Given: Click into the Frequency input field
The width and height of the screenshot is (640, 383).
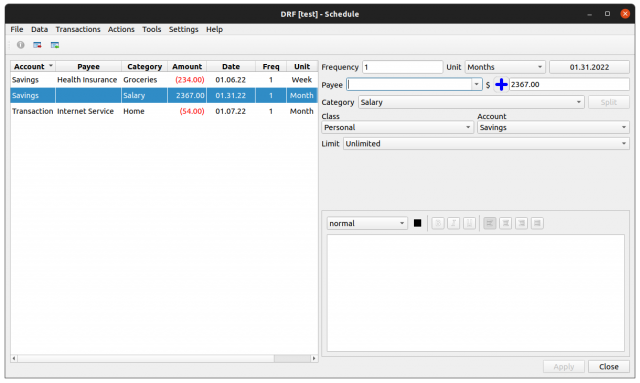Looking at the screenshot, I should [x=402, y=67].
